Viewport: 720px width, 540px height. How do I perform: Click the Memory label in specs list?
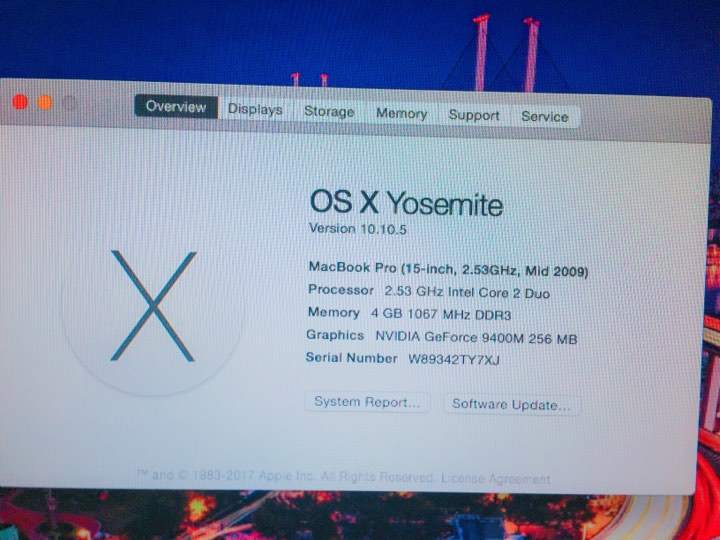coord(333,313)
